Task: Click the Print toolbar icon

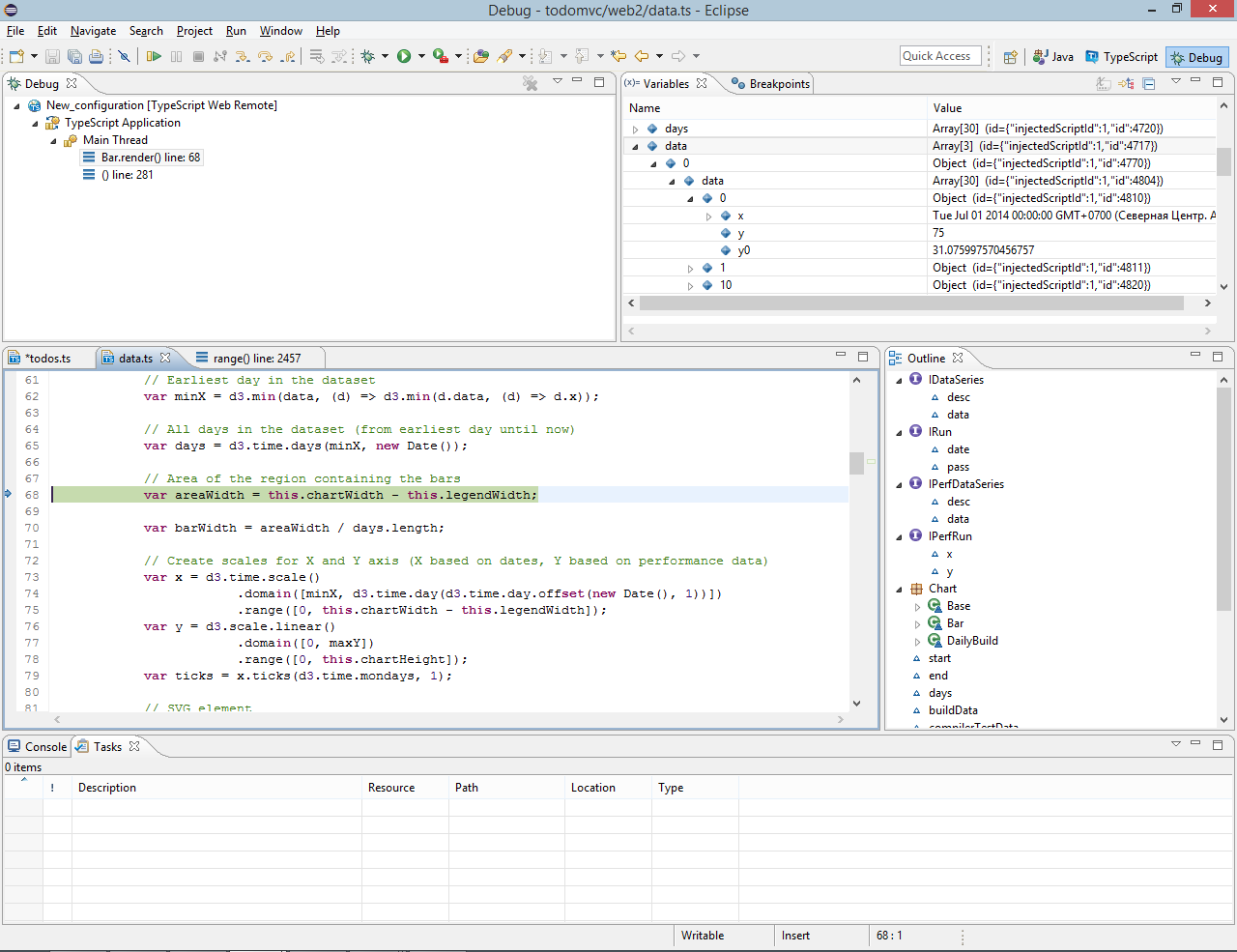Action: coord(96,56)
